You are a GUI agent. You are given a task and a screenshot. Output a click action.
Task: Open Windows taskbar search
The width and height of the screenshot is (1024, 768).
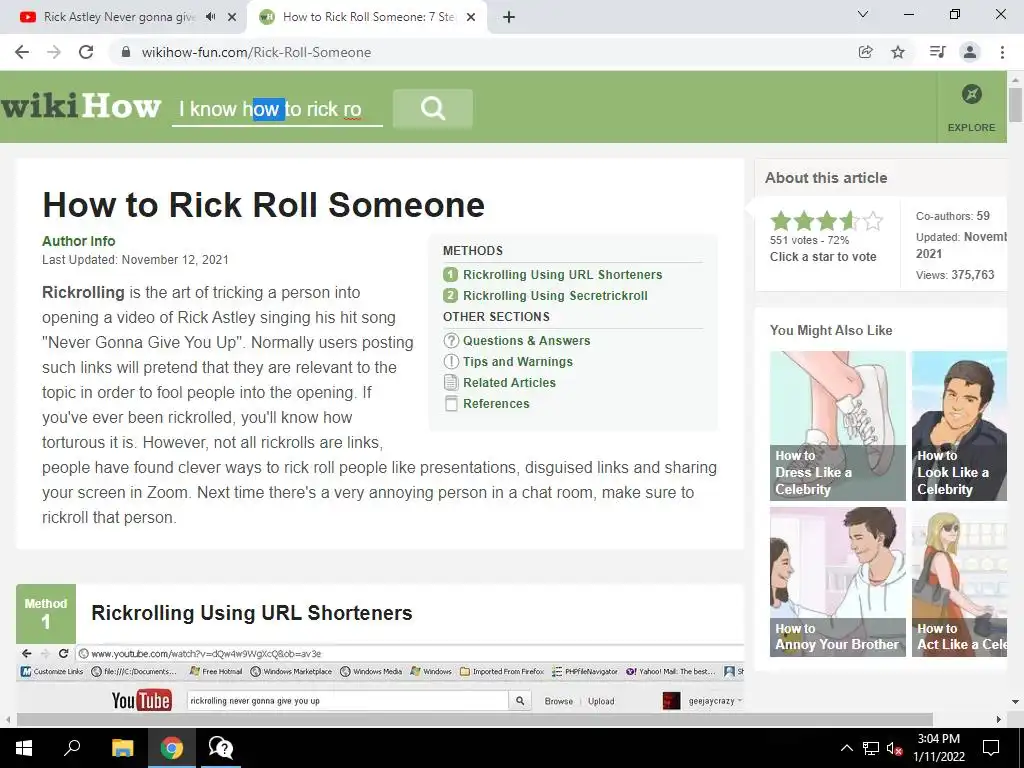72,748
